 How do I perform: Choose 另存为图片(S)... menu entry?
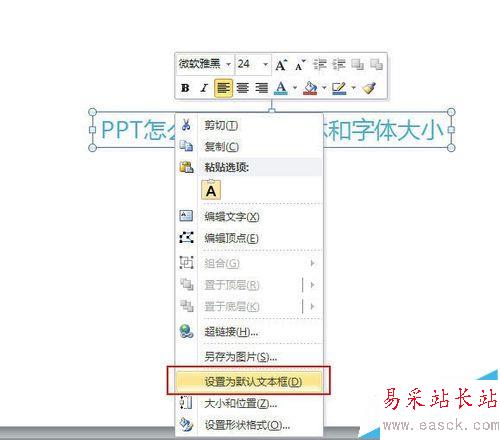249,357
